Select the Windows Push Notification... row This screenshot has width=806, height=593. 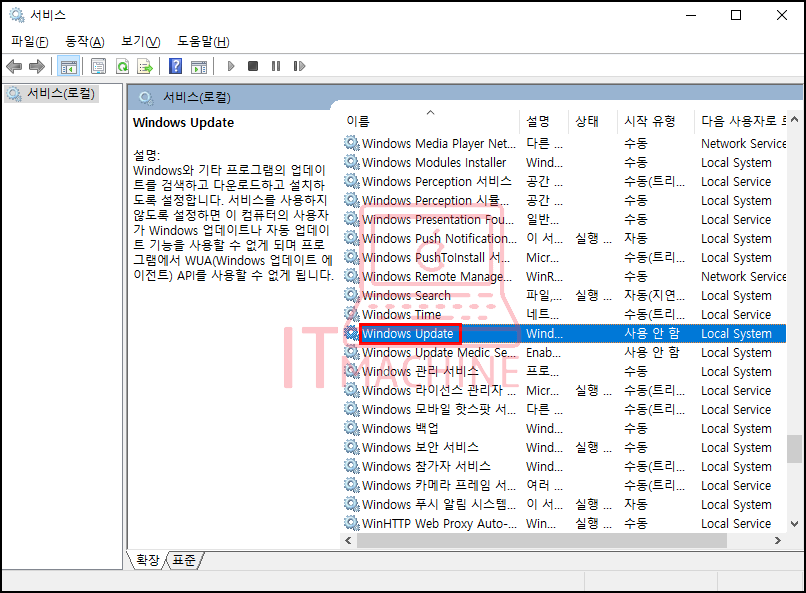pos(564,238)
